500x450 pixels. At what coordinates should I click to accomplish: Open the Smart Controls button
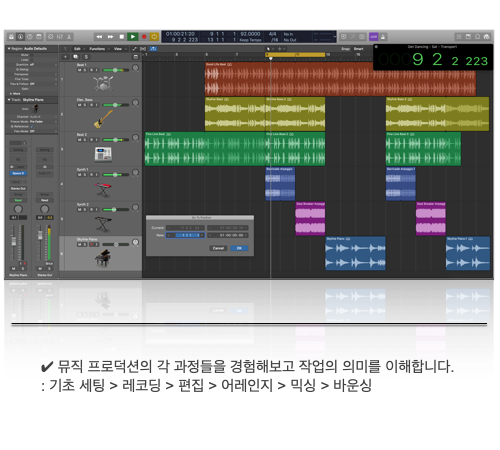51,37
